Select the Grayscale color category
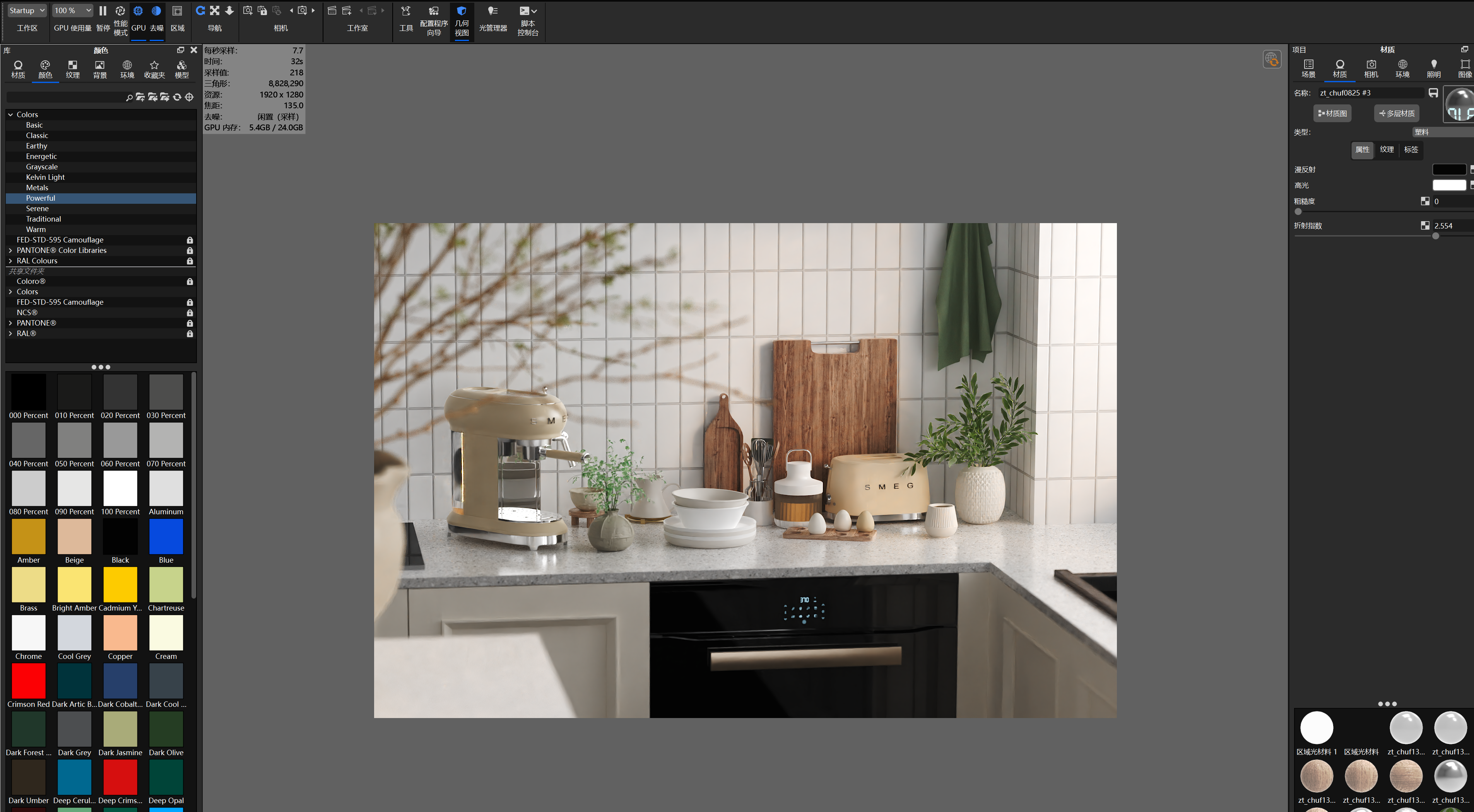1474x812 pixels. tap(42, 167)
